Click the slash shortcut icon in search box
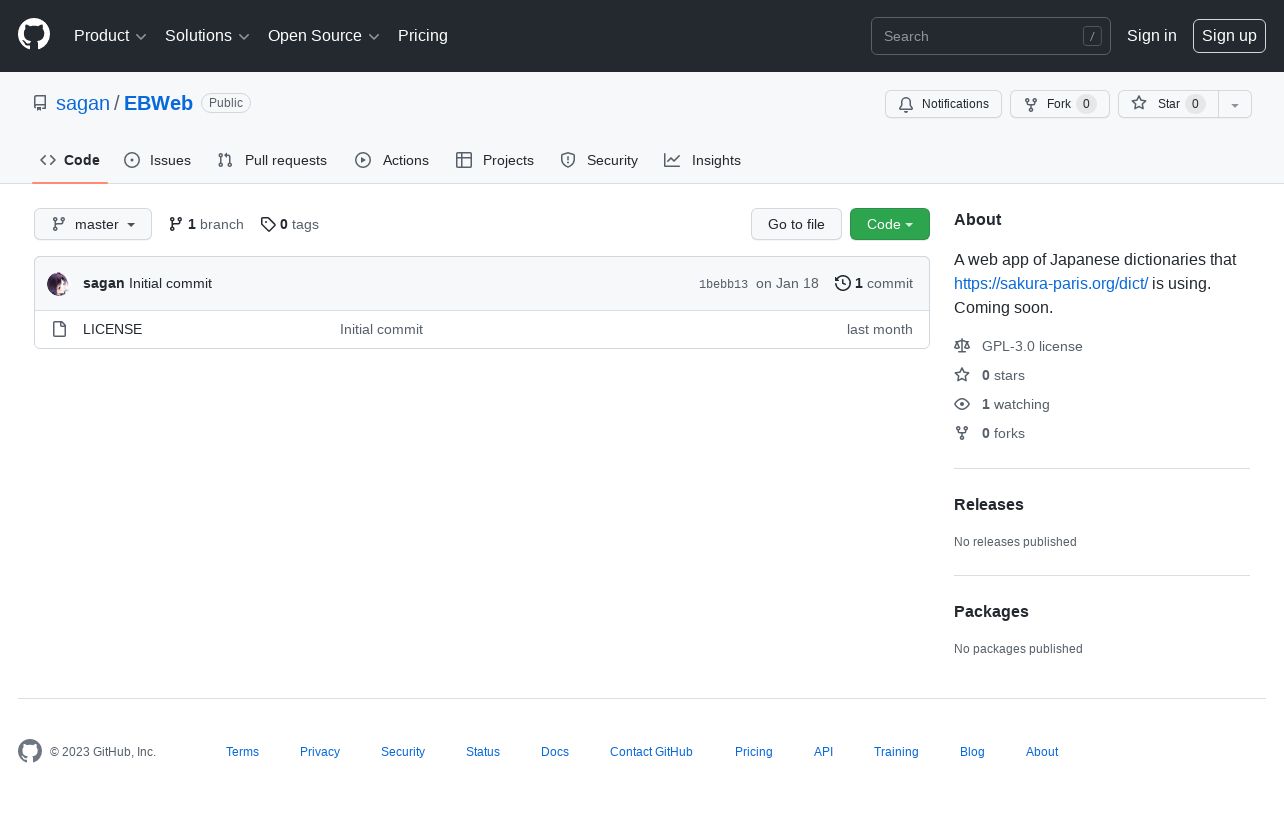1284x813 pixels. [x=1092, y=36]
